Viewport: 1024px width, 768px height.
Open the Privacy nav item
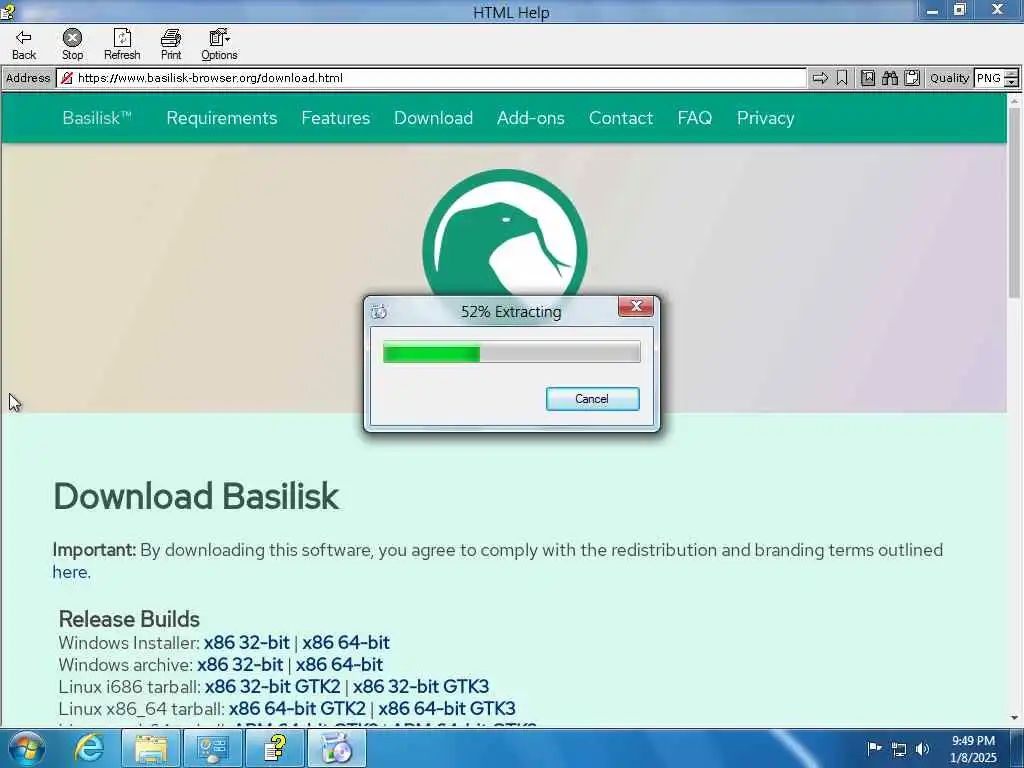(765, 118)
